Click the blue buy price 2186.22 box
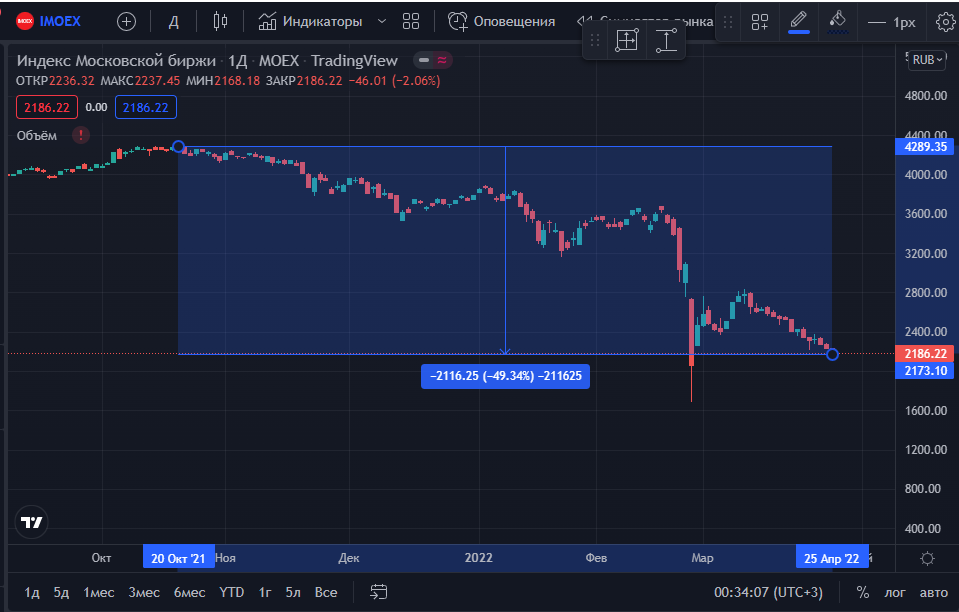The height and width of the screenshot is (612, 959). [146, 108]
